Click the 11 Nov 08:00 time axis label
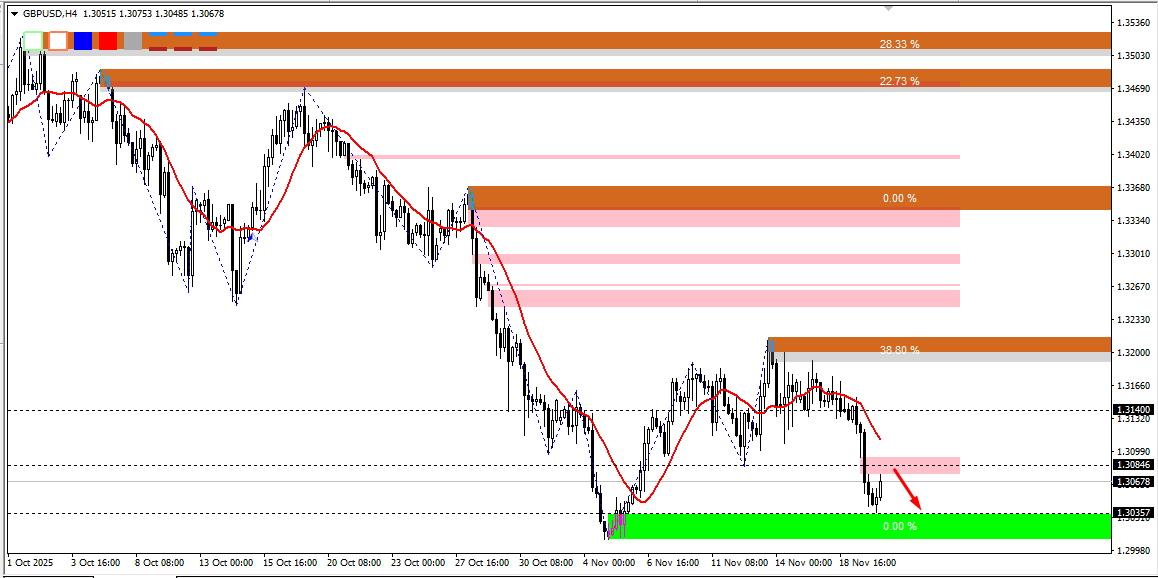This screenshot has width=1158, height=578. [739, 562]
